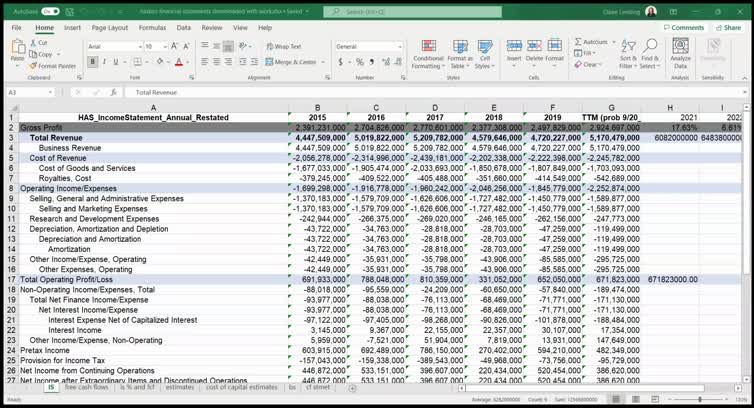Click Increase Decimal icon
The image size is (754, 408).
(x=386, y=62)
